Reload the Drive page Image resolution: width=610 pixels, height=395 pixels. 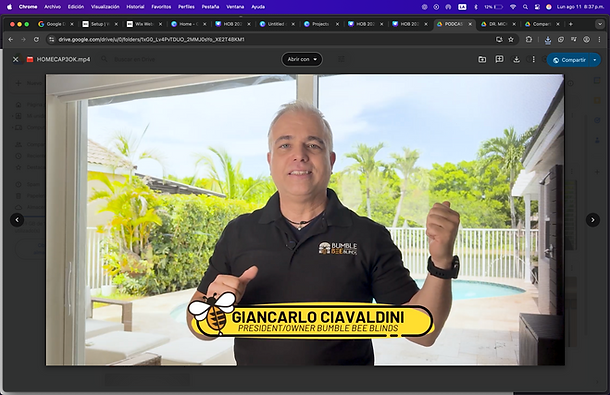[x=36, y=39]
